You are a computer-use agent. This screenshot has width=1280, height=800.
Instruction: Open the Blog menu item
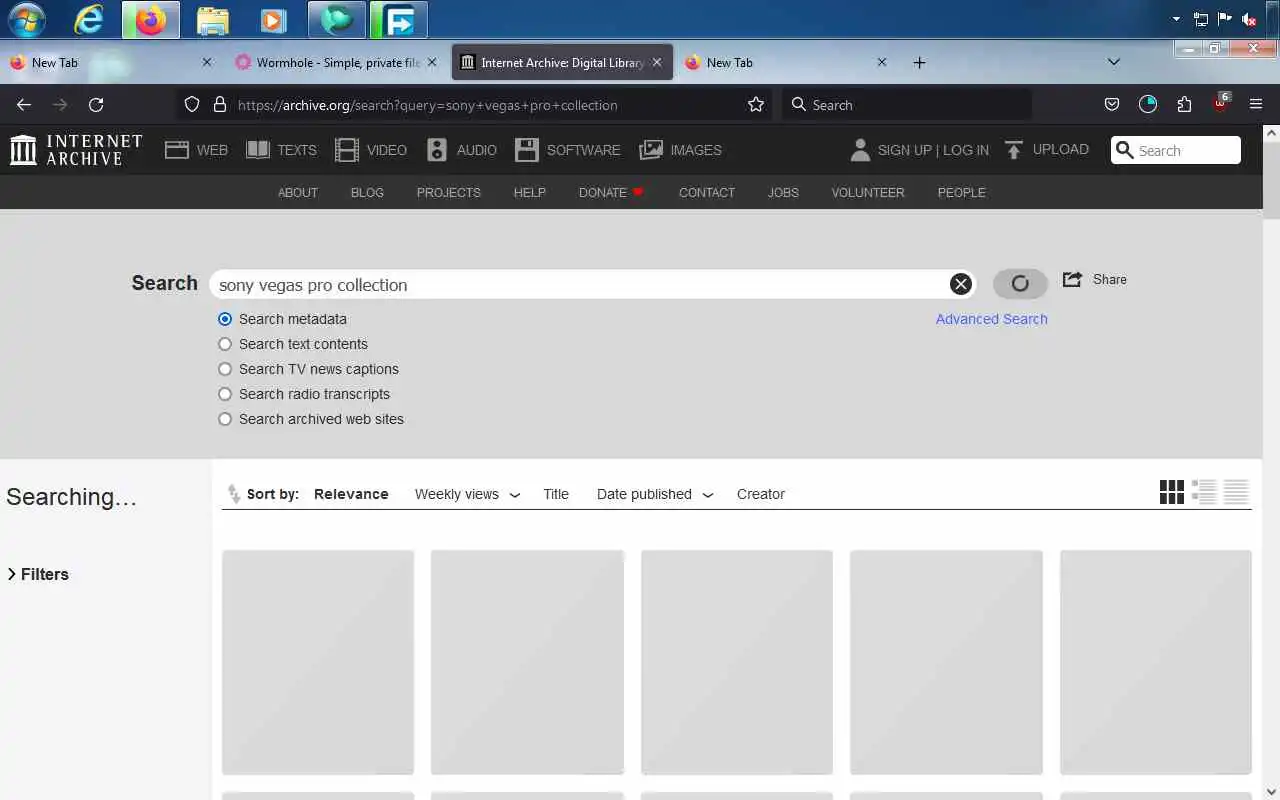(x=367, y=192)
